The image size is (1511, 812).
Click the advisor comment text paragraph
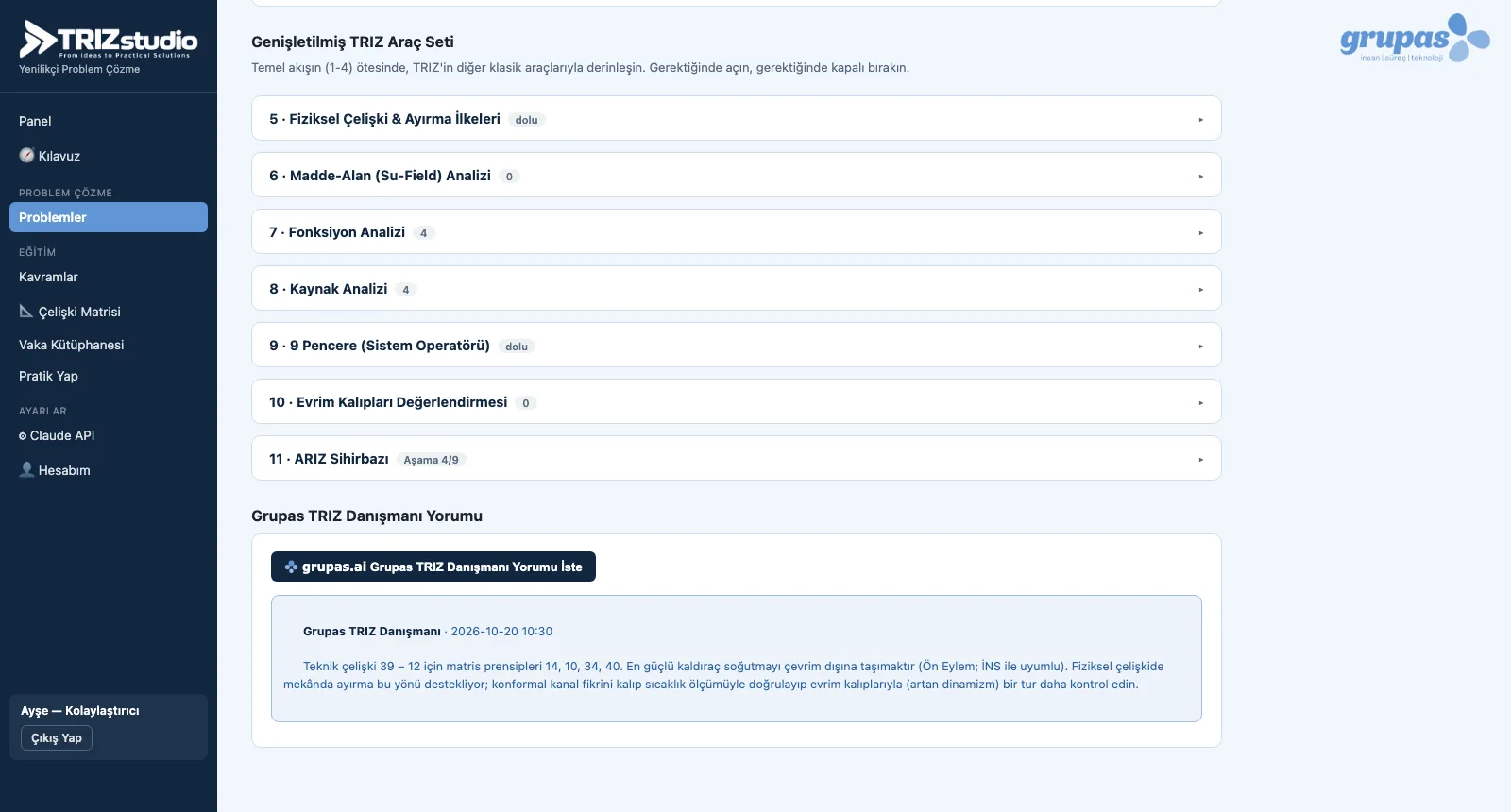click(724, 675)
